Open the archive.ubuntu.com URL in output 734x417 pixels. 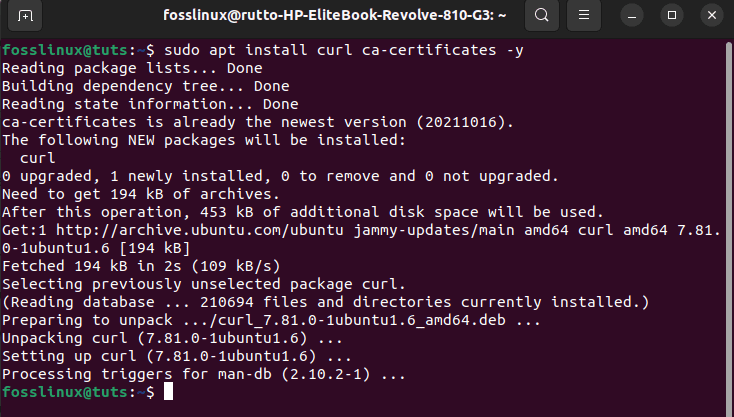[200, 230]
